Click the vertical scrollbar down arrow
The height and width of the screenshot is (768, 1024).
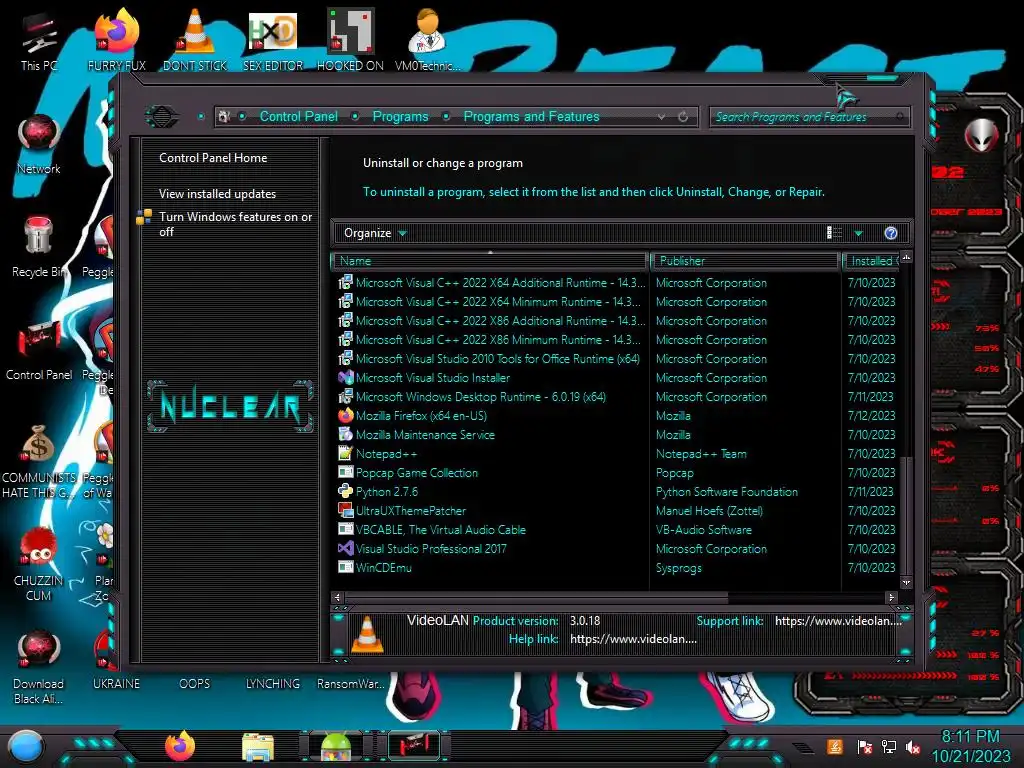(x=906, y=581)
